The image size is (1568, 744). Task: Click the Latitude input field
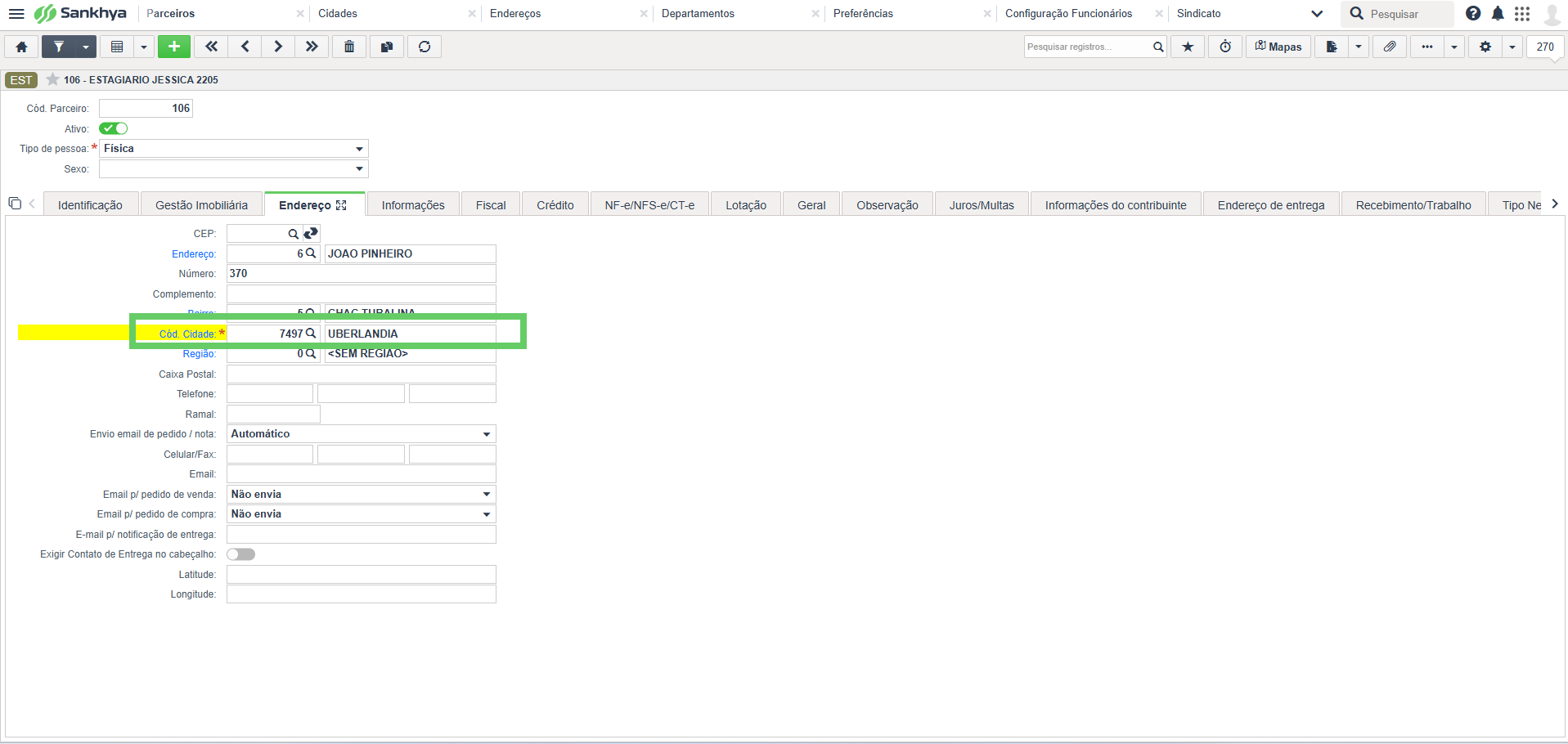click(x=362, y=575)
